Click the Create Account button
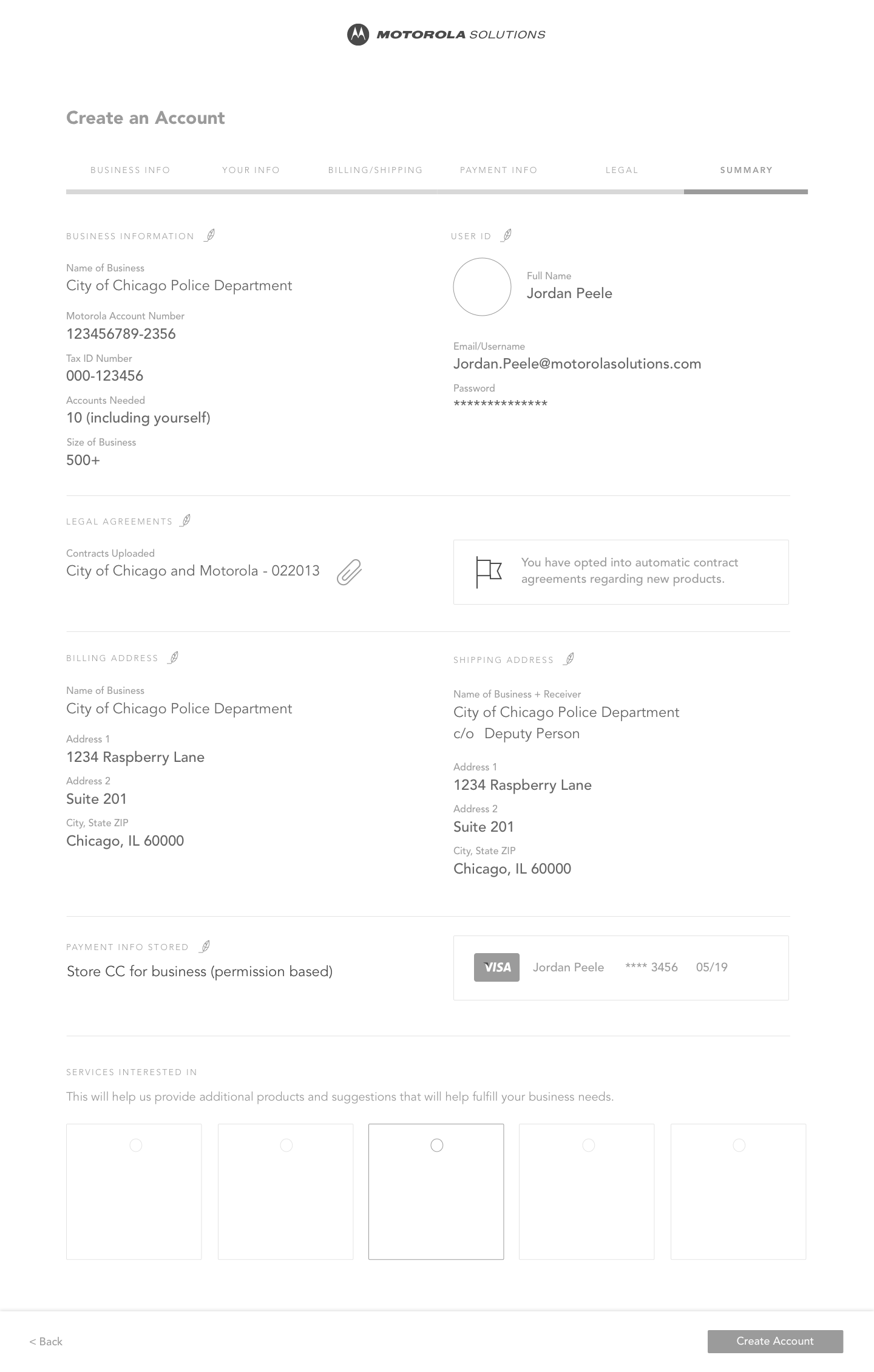This screenshot has height=1372, width=874. click(x=775, y=1341)
